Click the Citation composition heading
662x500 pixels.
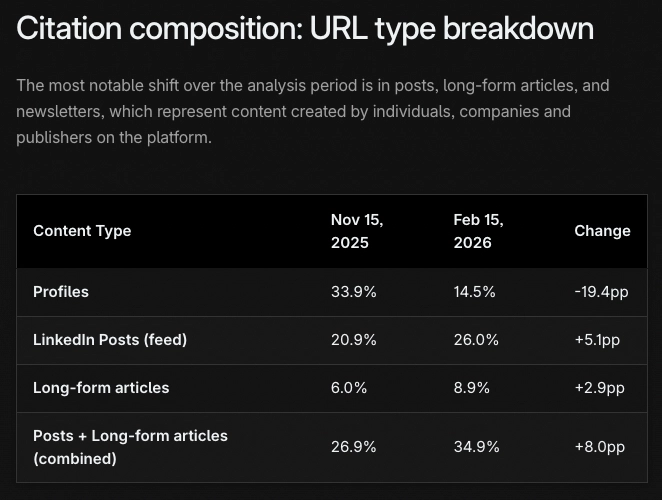coord(305,28)
